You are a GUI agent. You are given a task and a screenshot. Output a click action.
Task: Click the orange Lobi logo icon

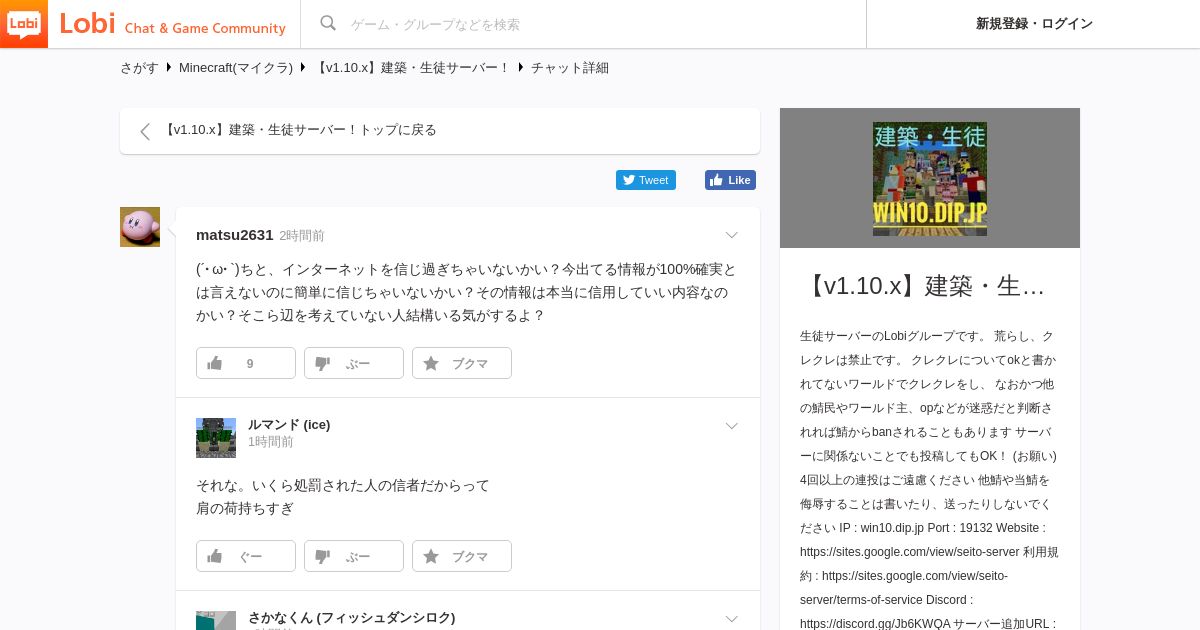(24, 24)
